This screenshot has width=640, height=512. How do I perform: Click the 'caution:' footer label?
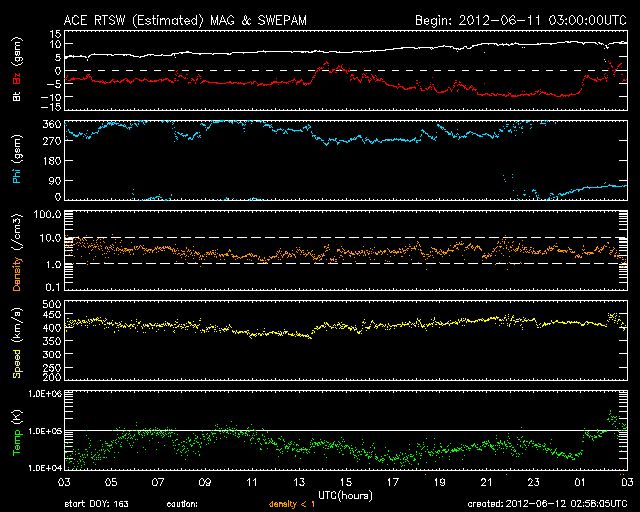[182, 504]
